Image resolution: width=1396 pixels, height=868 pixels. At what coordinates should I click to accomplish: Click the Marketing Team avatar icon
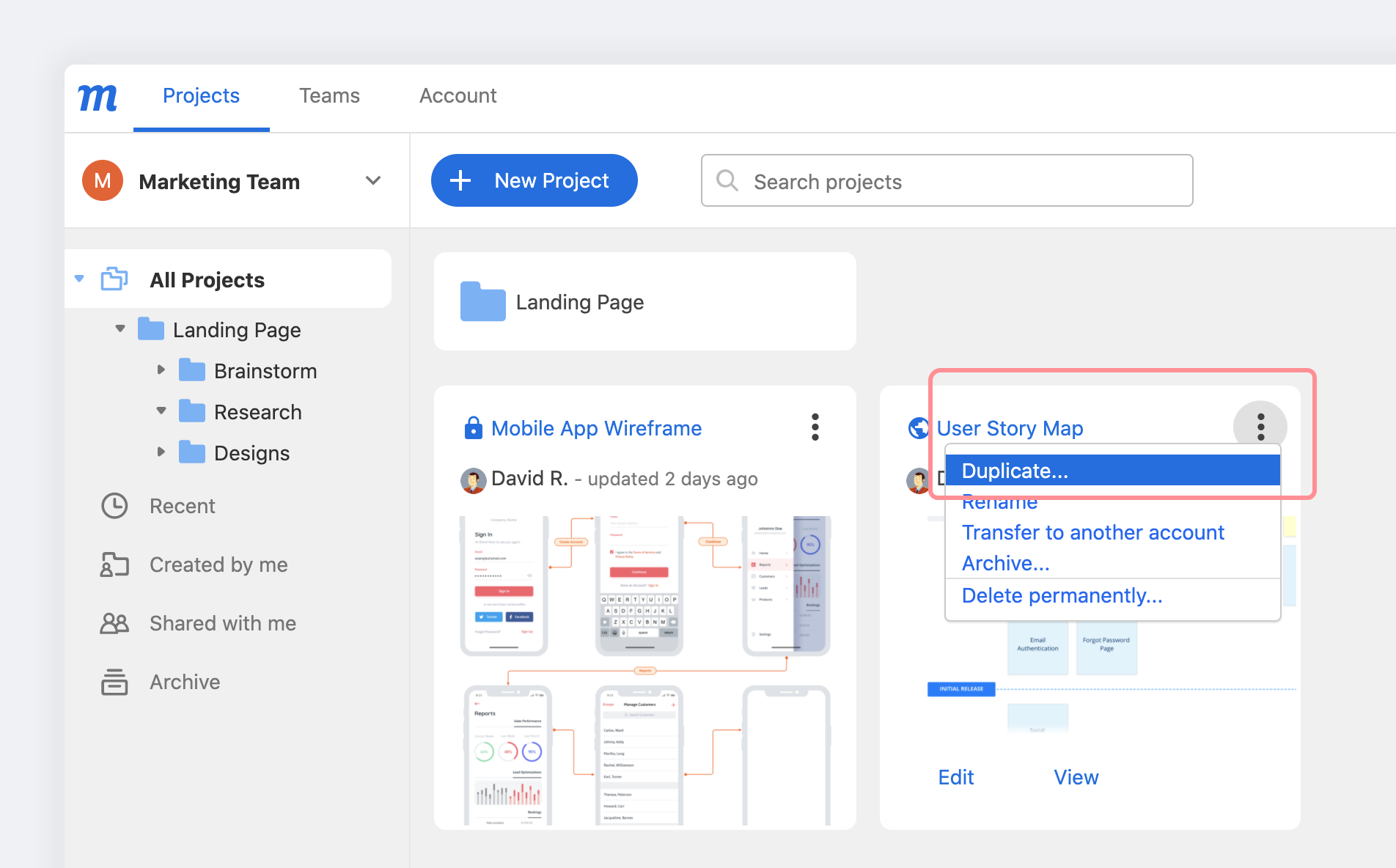[103, 180]
